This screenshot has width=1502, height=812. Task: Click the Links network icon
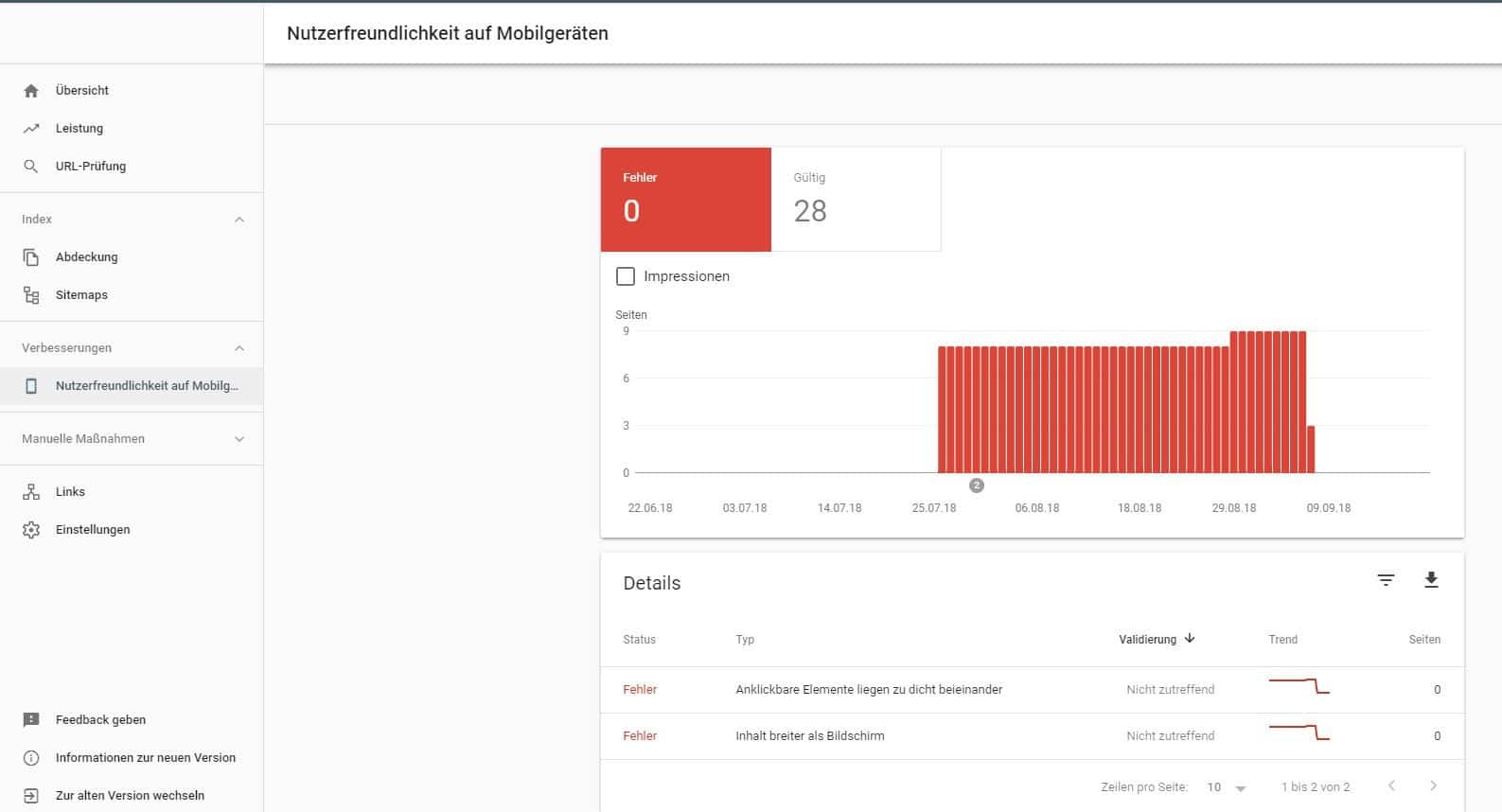pyautogui.click(x=31, y=492)
